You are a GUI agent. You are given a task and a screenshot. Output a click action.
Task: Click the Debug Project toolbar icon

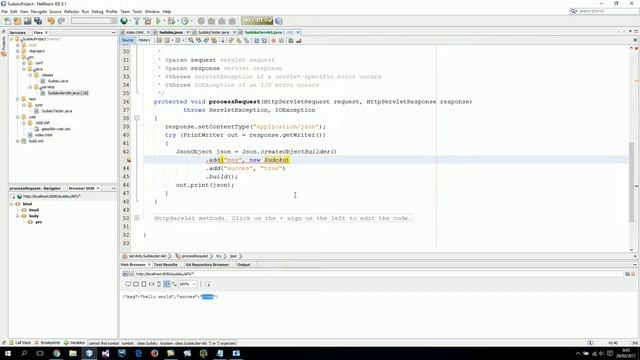coord(171,21)
